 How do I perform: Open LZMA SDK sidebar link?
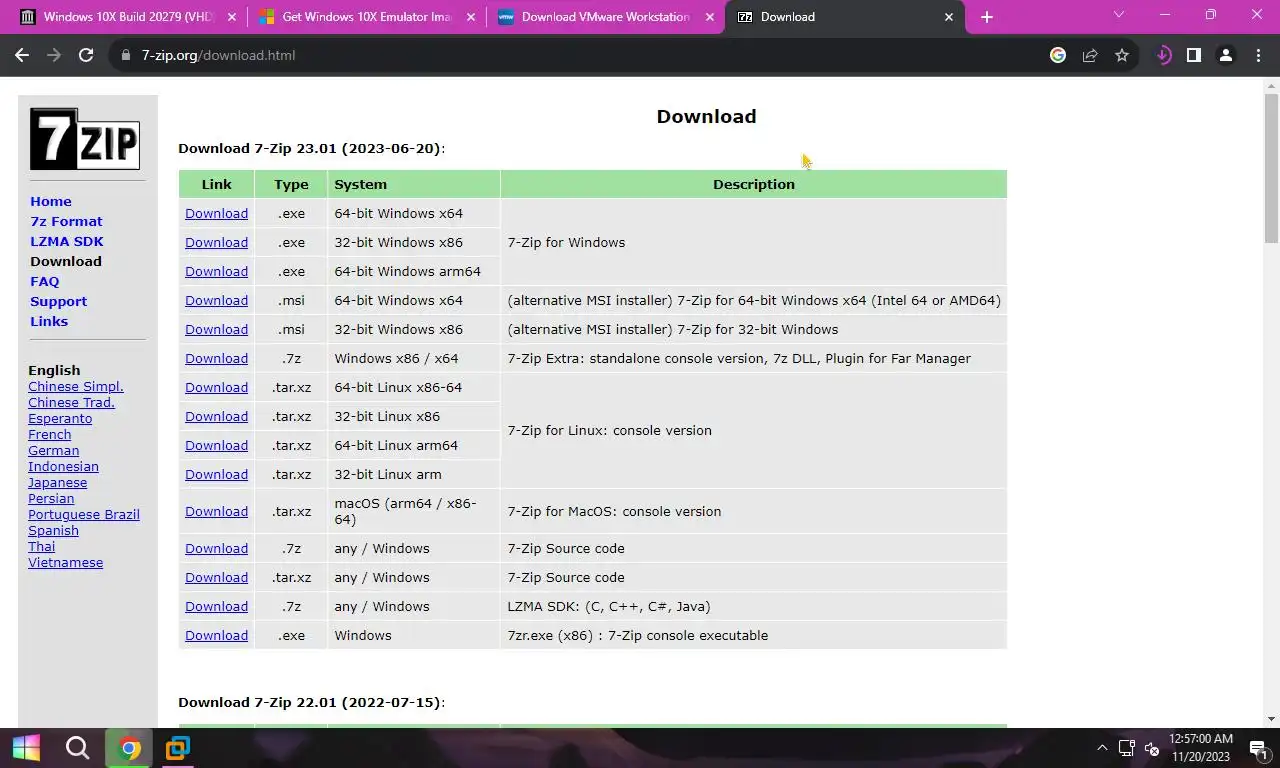[67, 241]
